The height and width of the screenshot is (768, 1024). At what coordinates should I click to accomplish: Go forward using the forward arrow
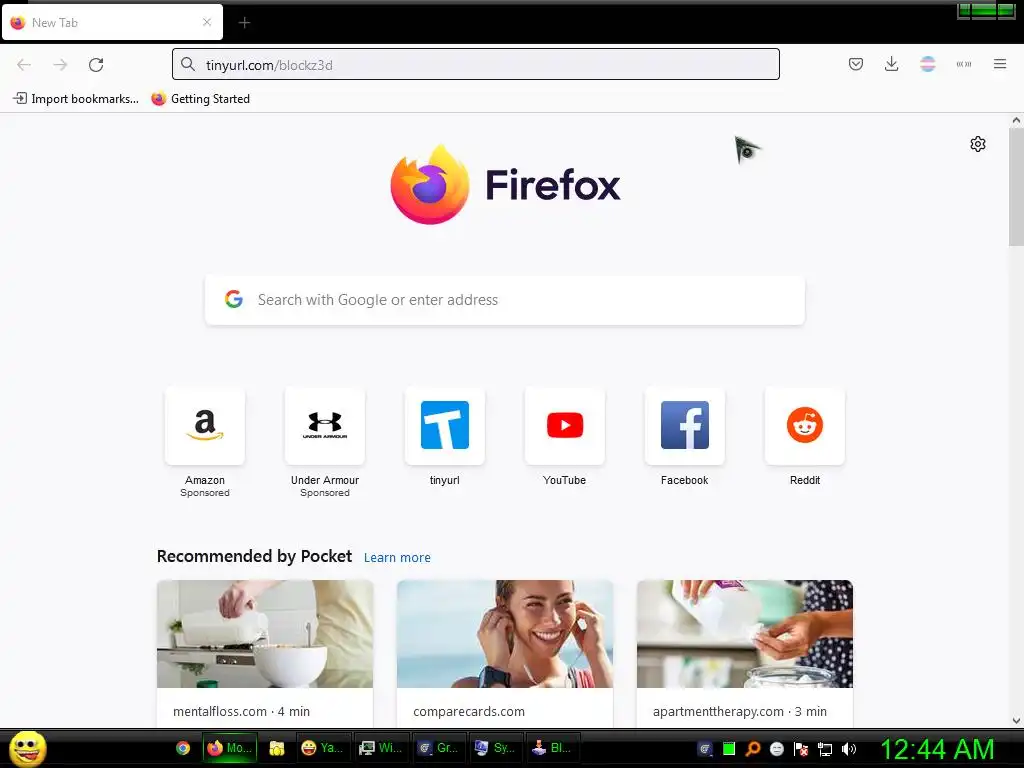pos(60,65)
